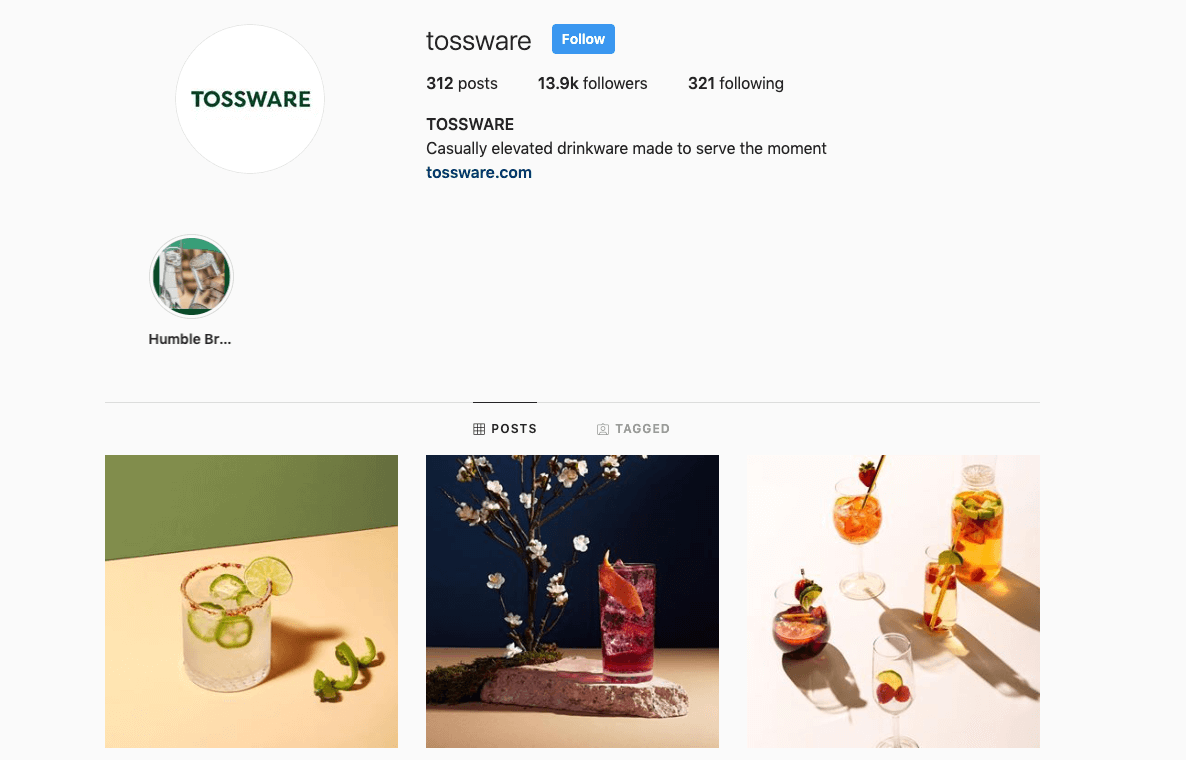
Task: Click the blue Follow button
Action: (582, 39)
